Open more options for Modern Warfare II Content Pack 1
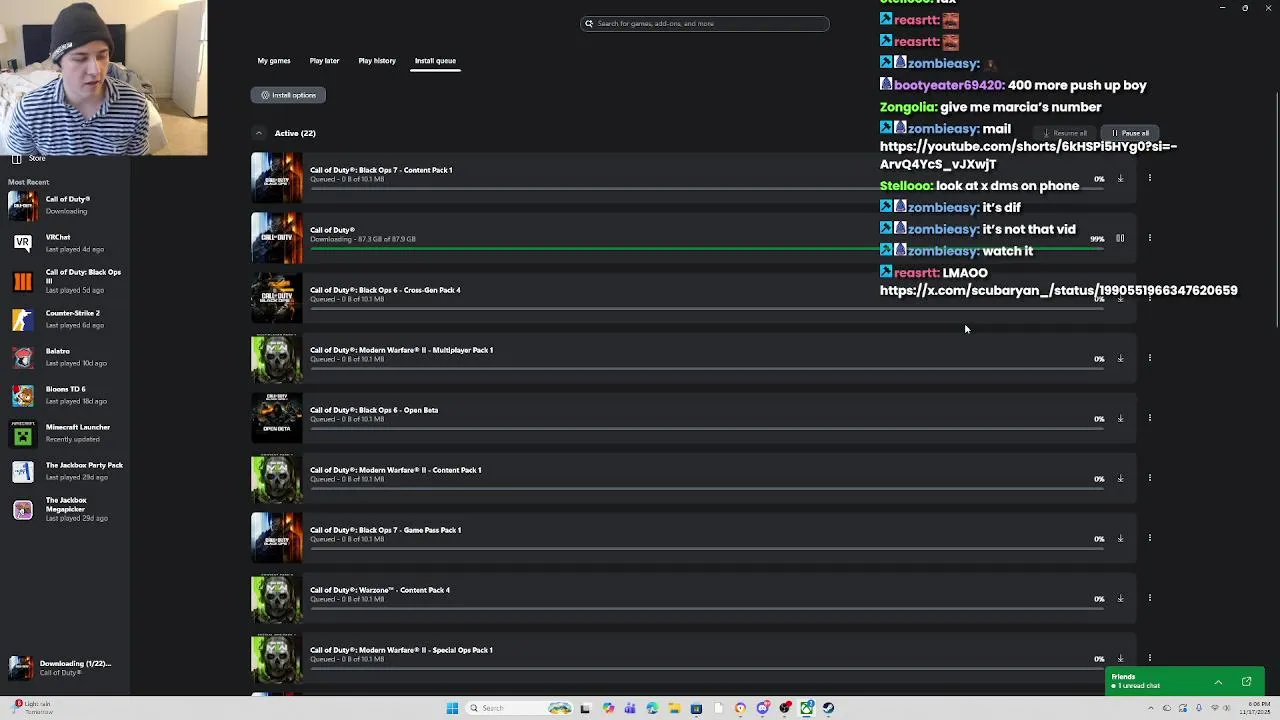This screenshot has width=1280, height=720. coord(1150,478)
